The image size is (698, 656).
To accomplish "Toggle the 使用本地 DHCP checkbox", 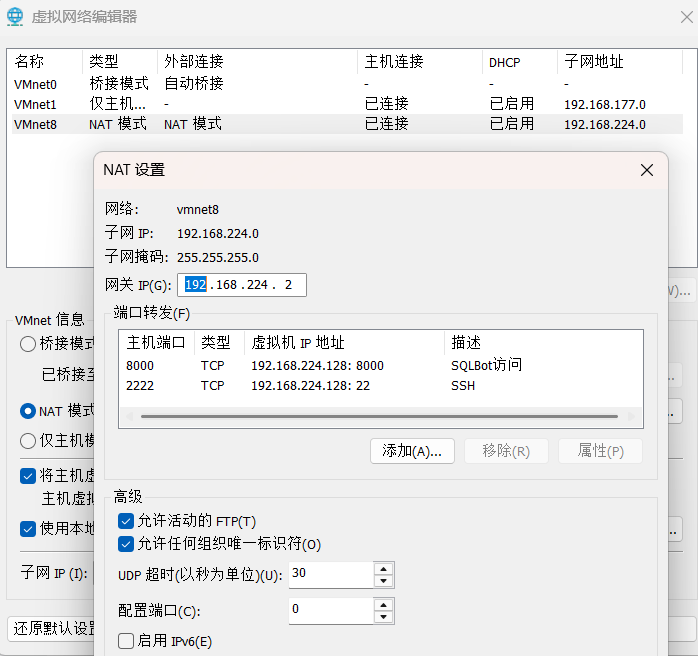I will click(28, 529).
